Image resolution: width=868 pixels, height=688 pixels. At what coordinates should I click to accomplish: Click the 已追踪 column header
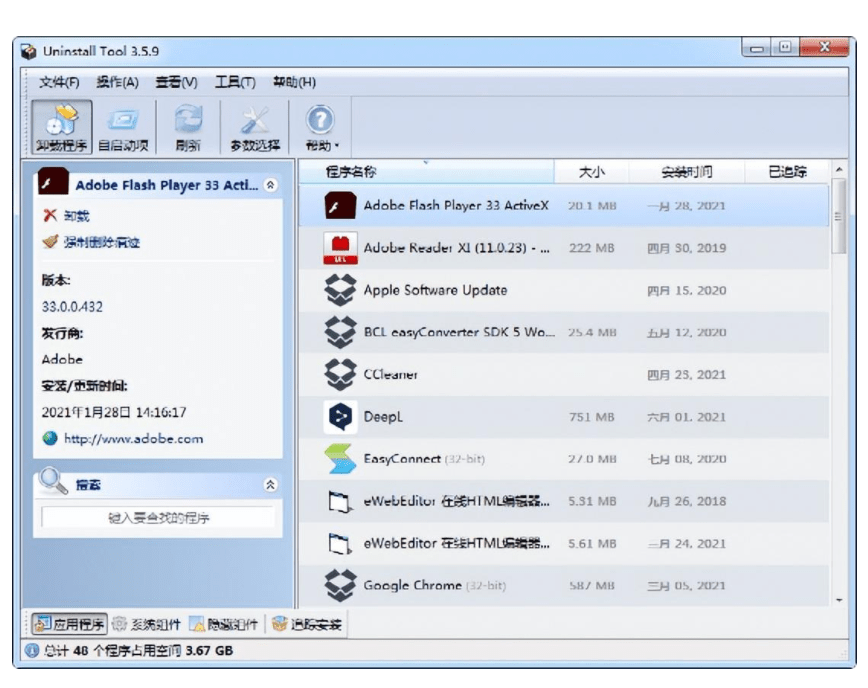pos(787,172)
